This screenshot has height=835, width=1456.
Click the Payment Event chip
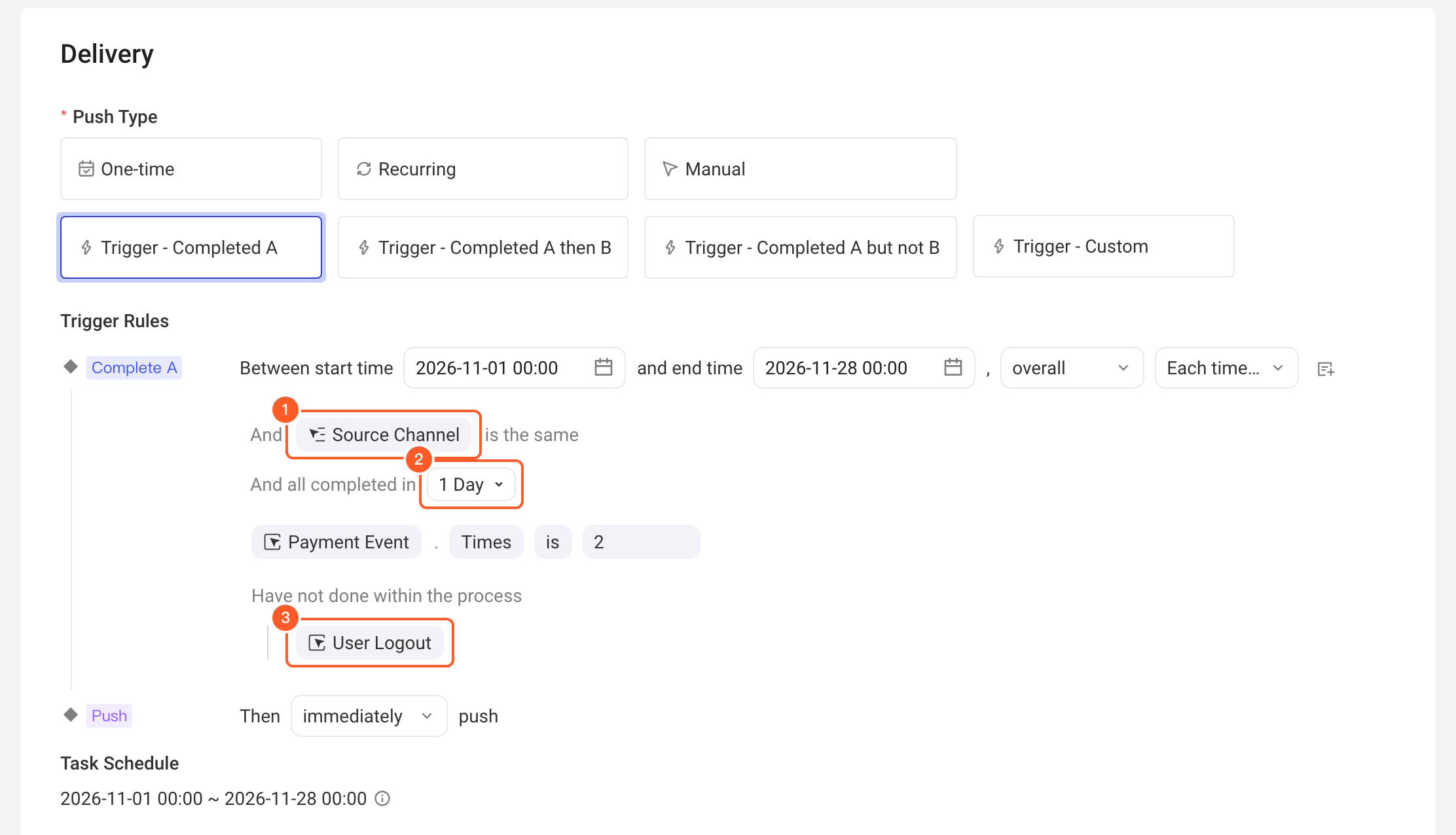pyautogui.click(x=337, y=542)
